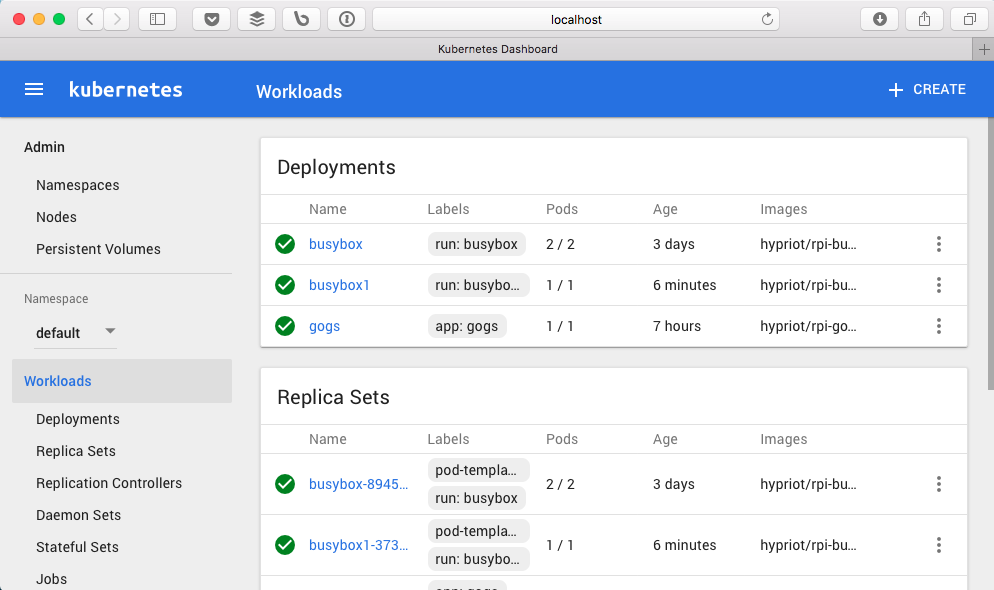
Task: Open the busybox-8945… replica set link
Action: pos(358,484)
